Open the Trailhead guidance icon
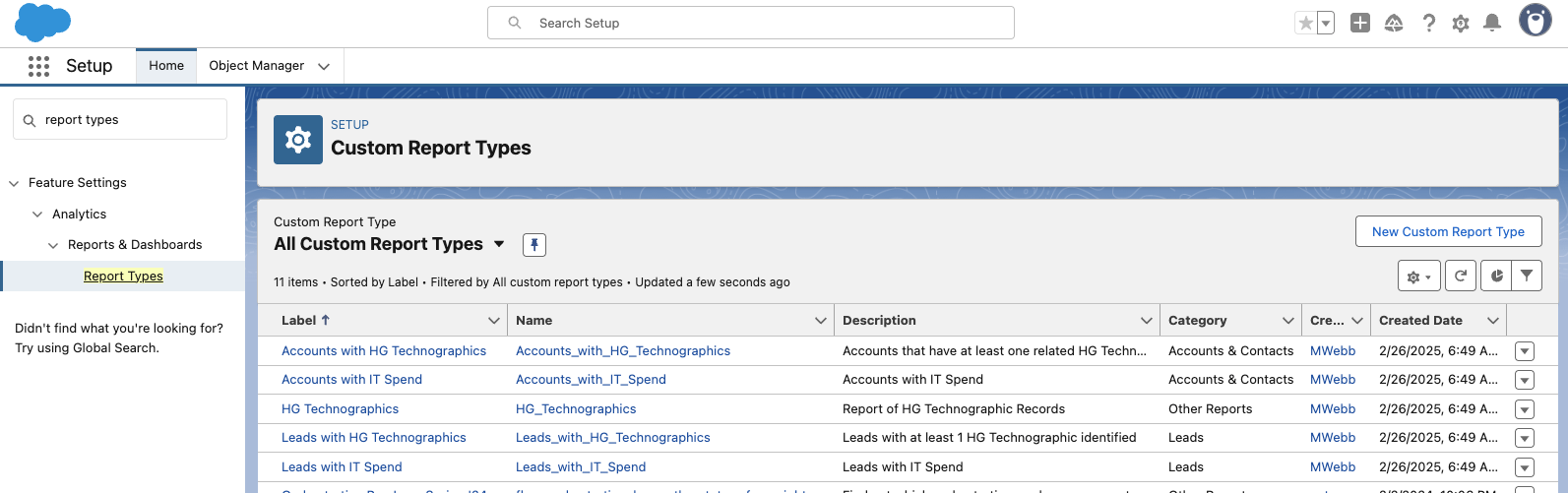Screen dimensions: 1568x493 coord(1394,23)
